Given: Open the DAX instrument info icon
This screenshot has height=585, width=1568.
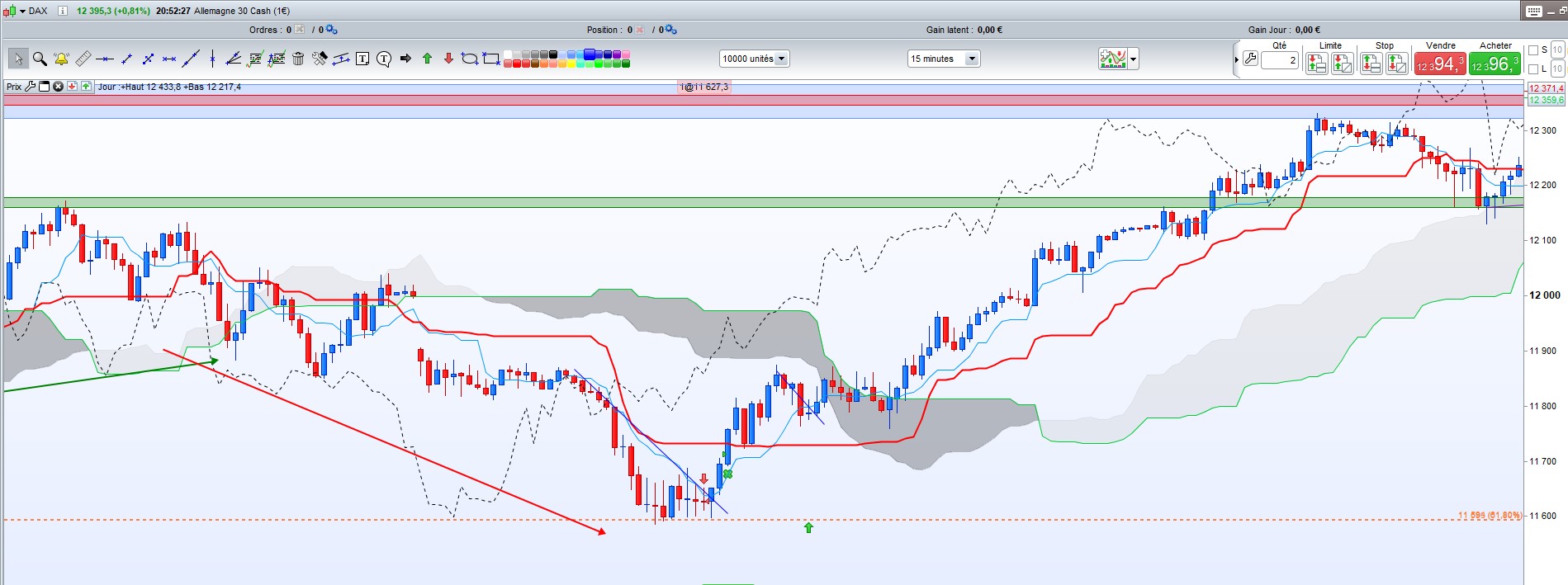Looking at the screenshot, I should point(63,11).
